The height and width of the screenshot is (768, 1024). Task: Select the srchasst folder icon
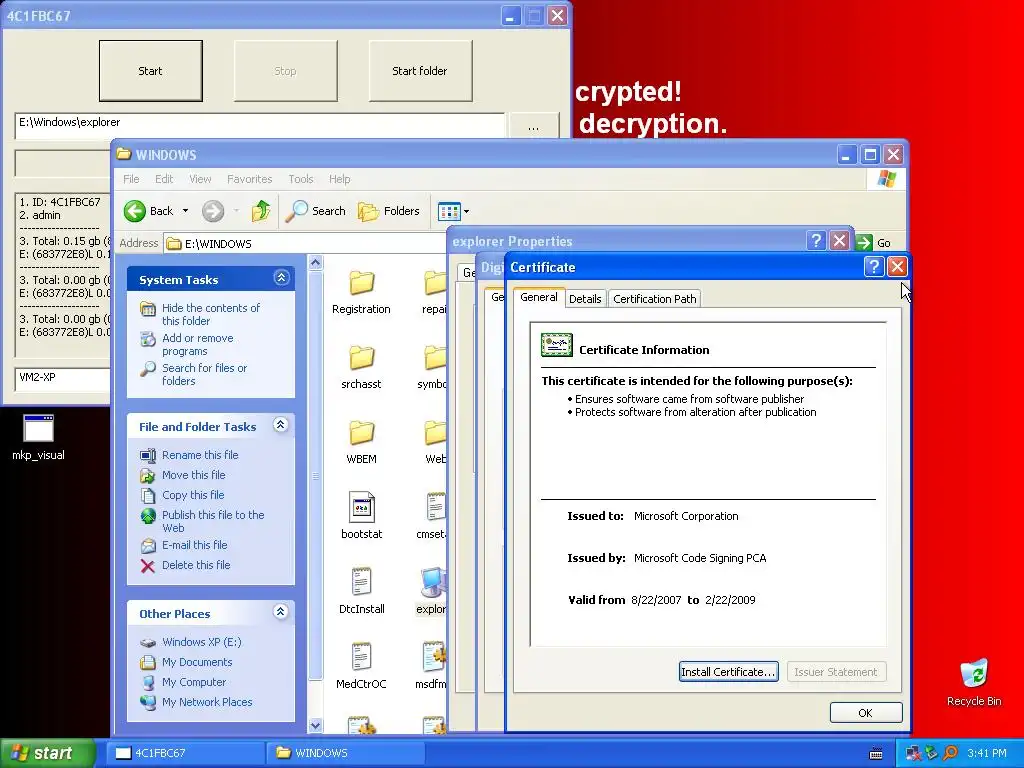(x=361, y=367)
